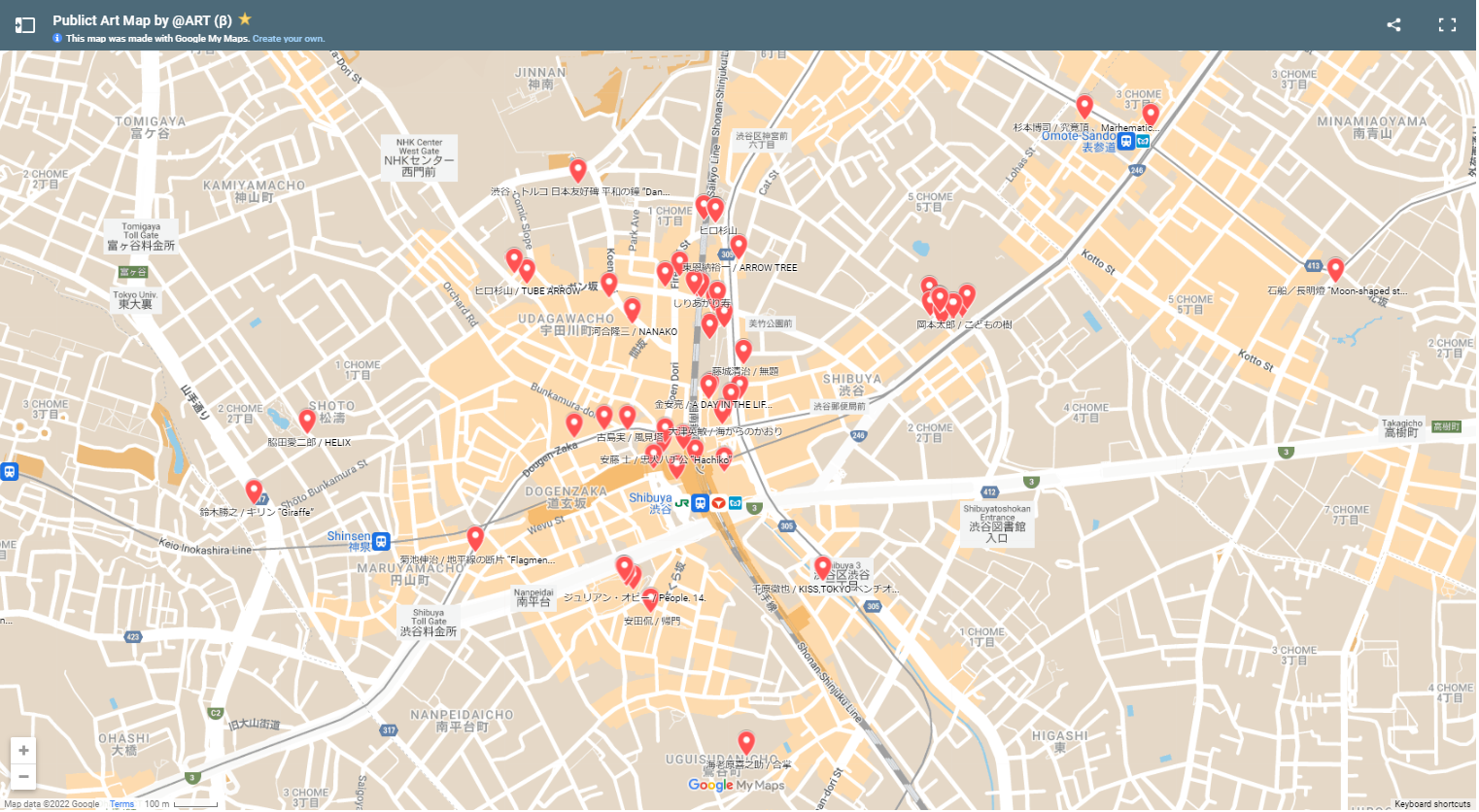
Task: Zoom out using the minus button
Action: [22, 776]
